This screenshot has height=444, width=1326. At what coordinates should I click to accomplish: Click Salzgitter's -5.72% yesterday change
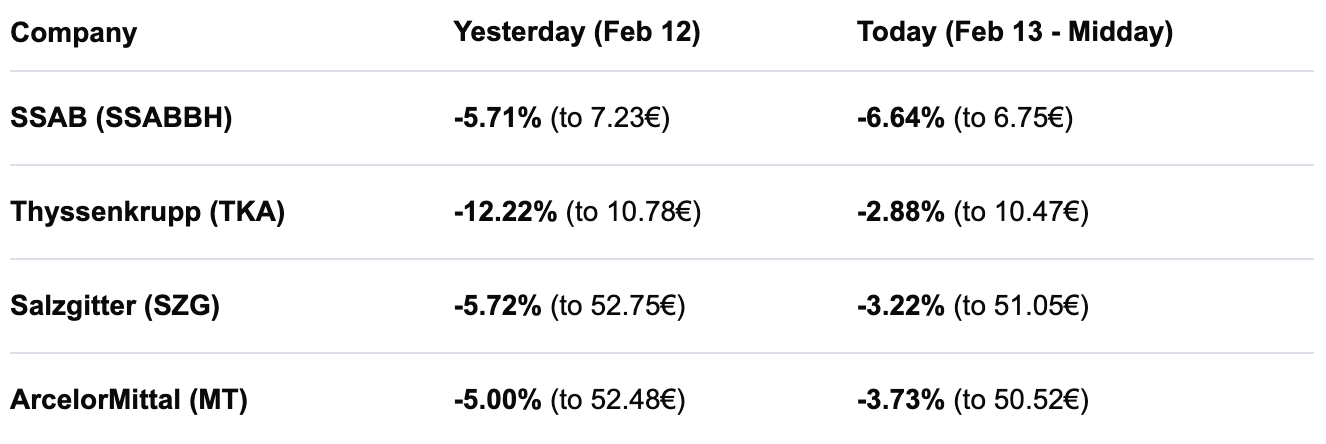point(498,307)
